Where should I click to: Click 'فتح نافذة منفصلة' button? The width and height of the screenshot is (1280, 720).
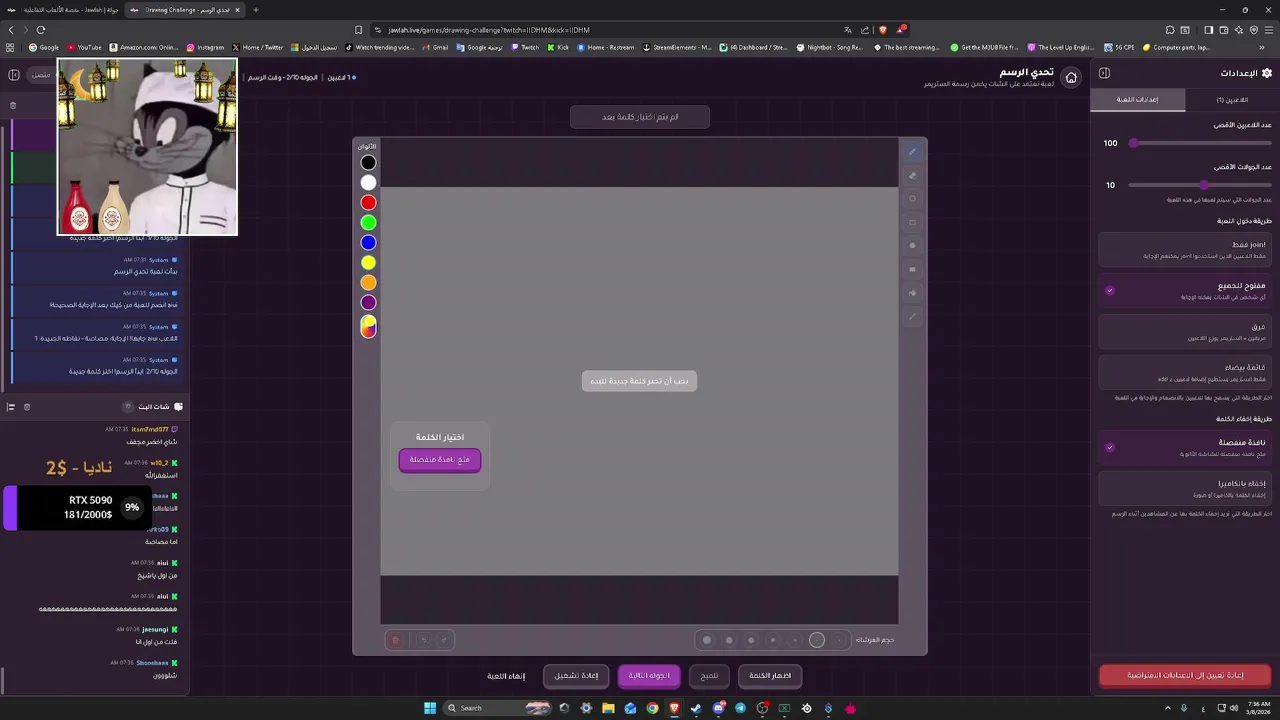click(x=440, y=460)
